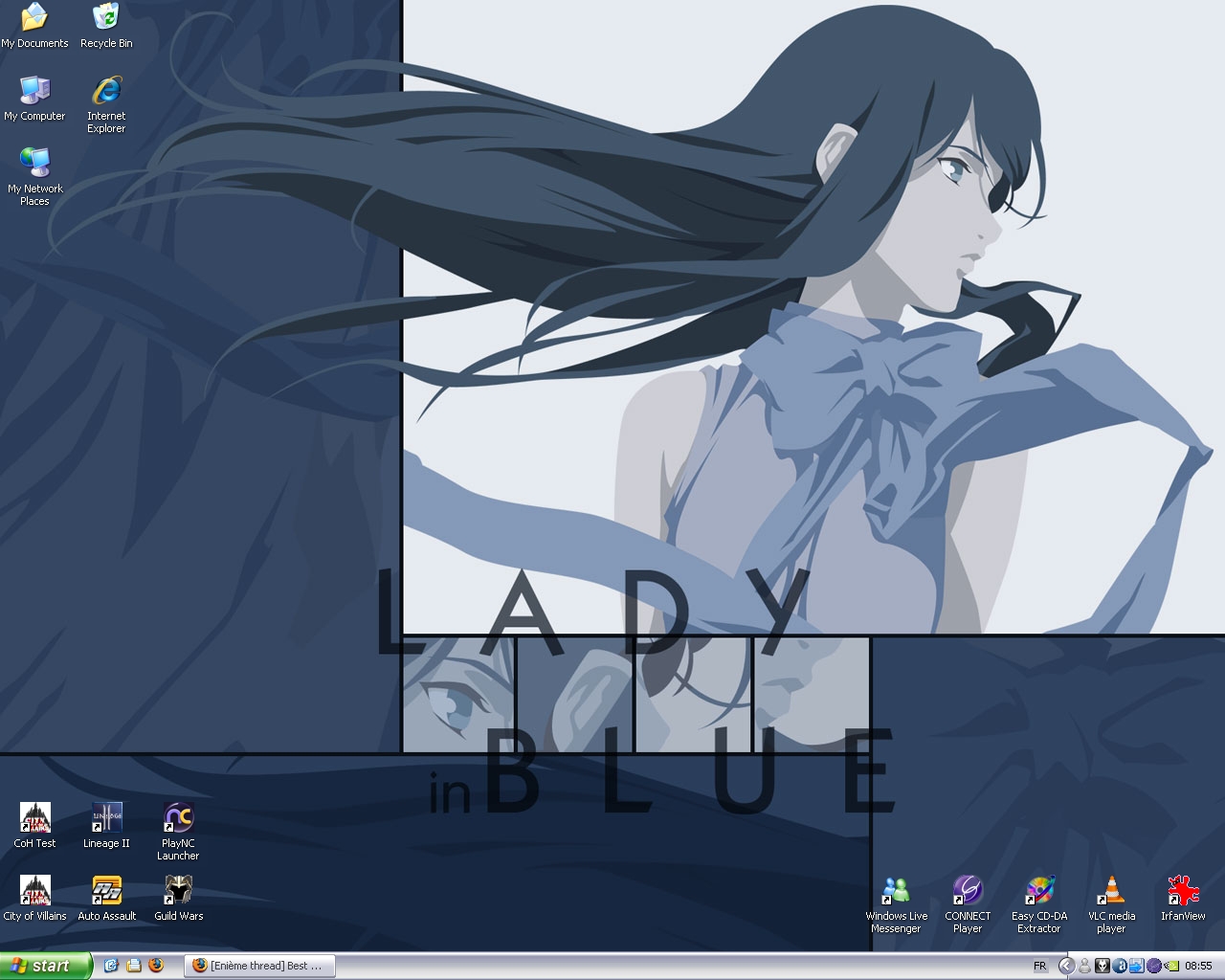Select the Internet Explorer desktop shortcut
Viewport: 1225px width, 980px height.
[106, 105]
